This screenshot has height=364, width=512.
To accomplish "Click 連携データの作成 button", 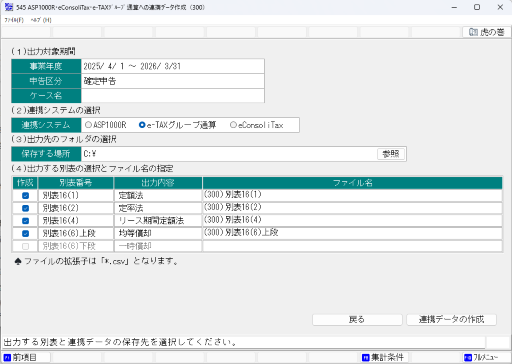I will 451,319.
